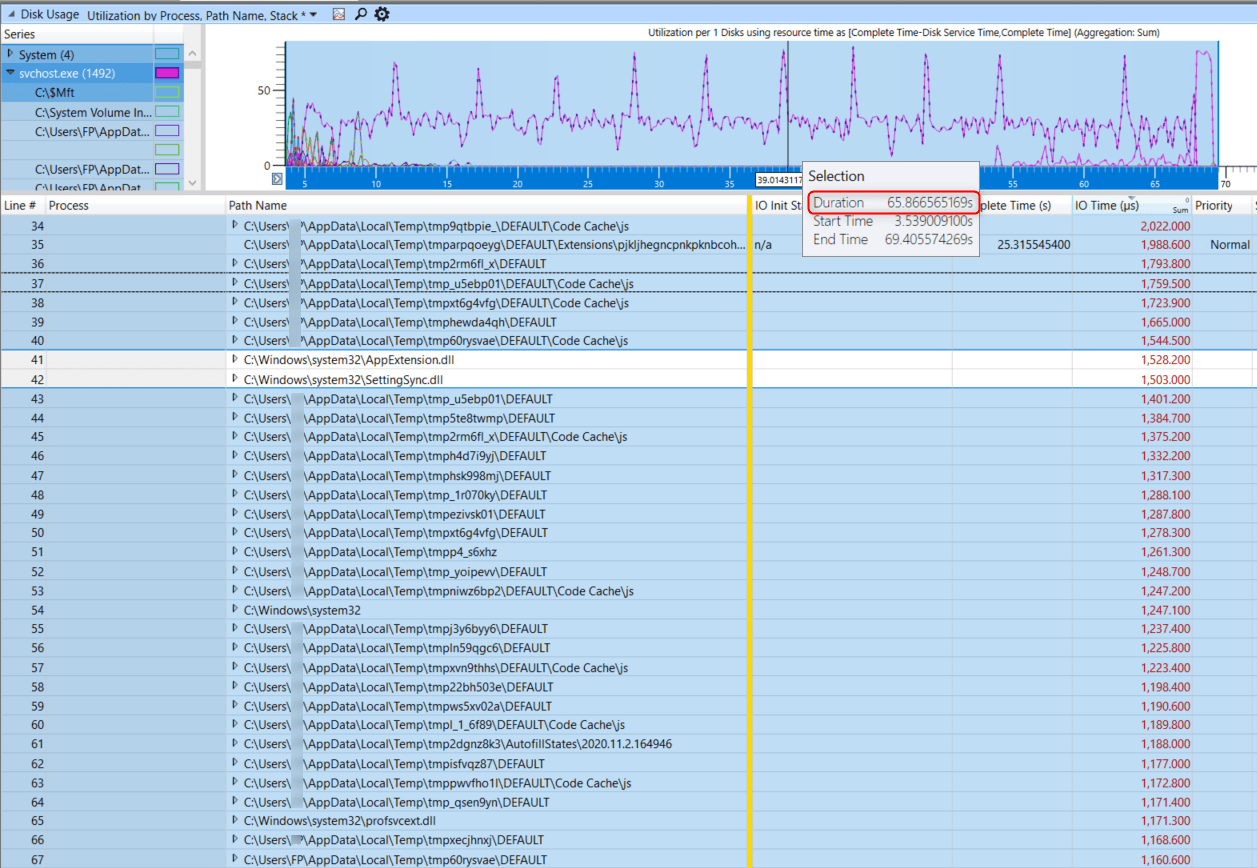Select the tmphewda4qh\DEFAULT path row
The width and height of the screenshot is (1257, 868).
click(400, 322)
